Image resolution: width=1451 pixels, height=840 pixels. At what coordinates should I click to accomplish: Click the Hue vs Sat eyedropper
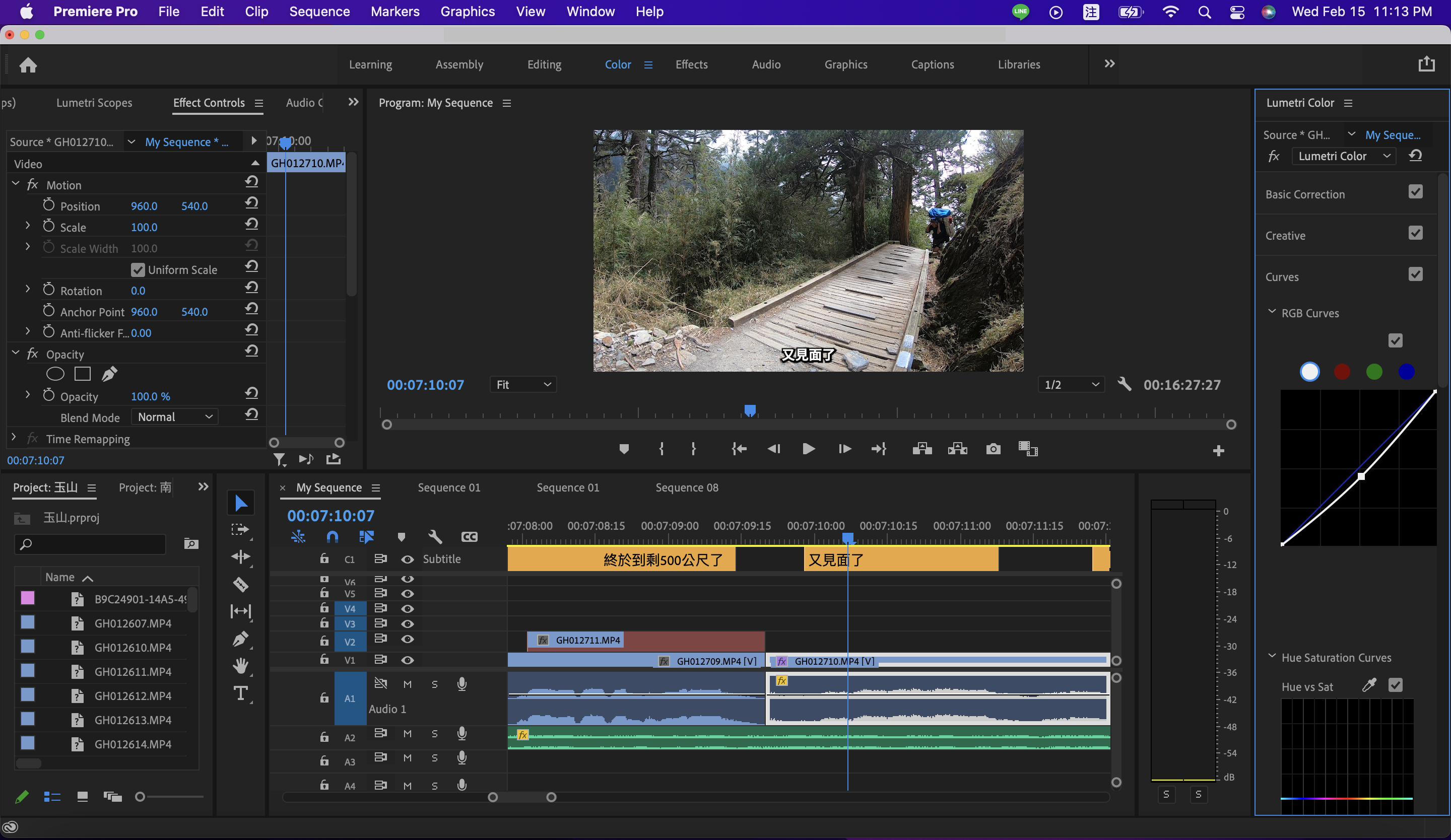[1369, 685]
